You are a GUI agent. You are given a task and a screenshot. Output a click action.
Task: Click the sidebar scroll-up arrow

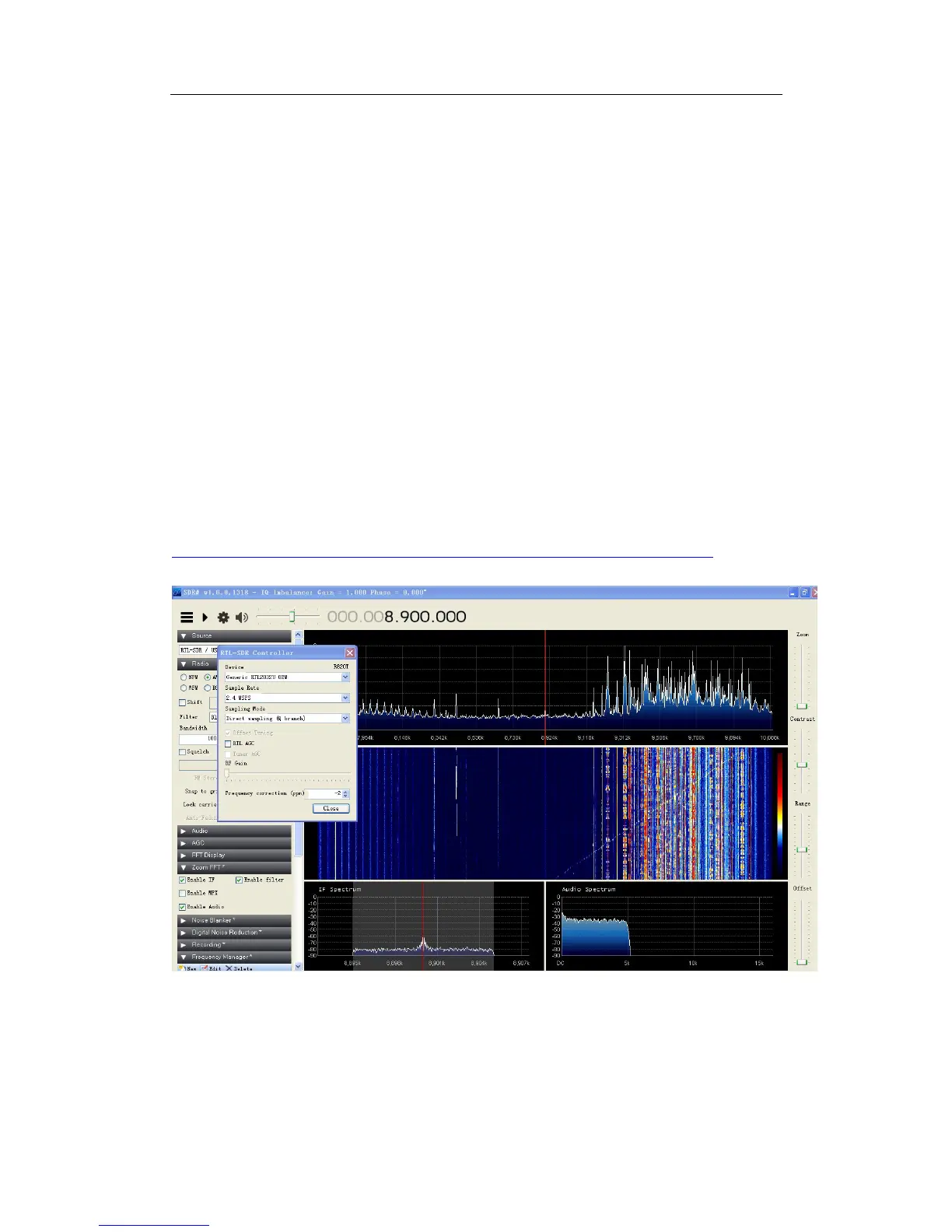pyautogui.click(x=298, y=635)
